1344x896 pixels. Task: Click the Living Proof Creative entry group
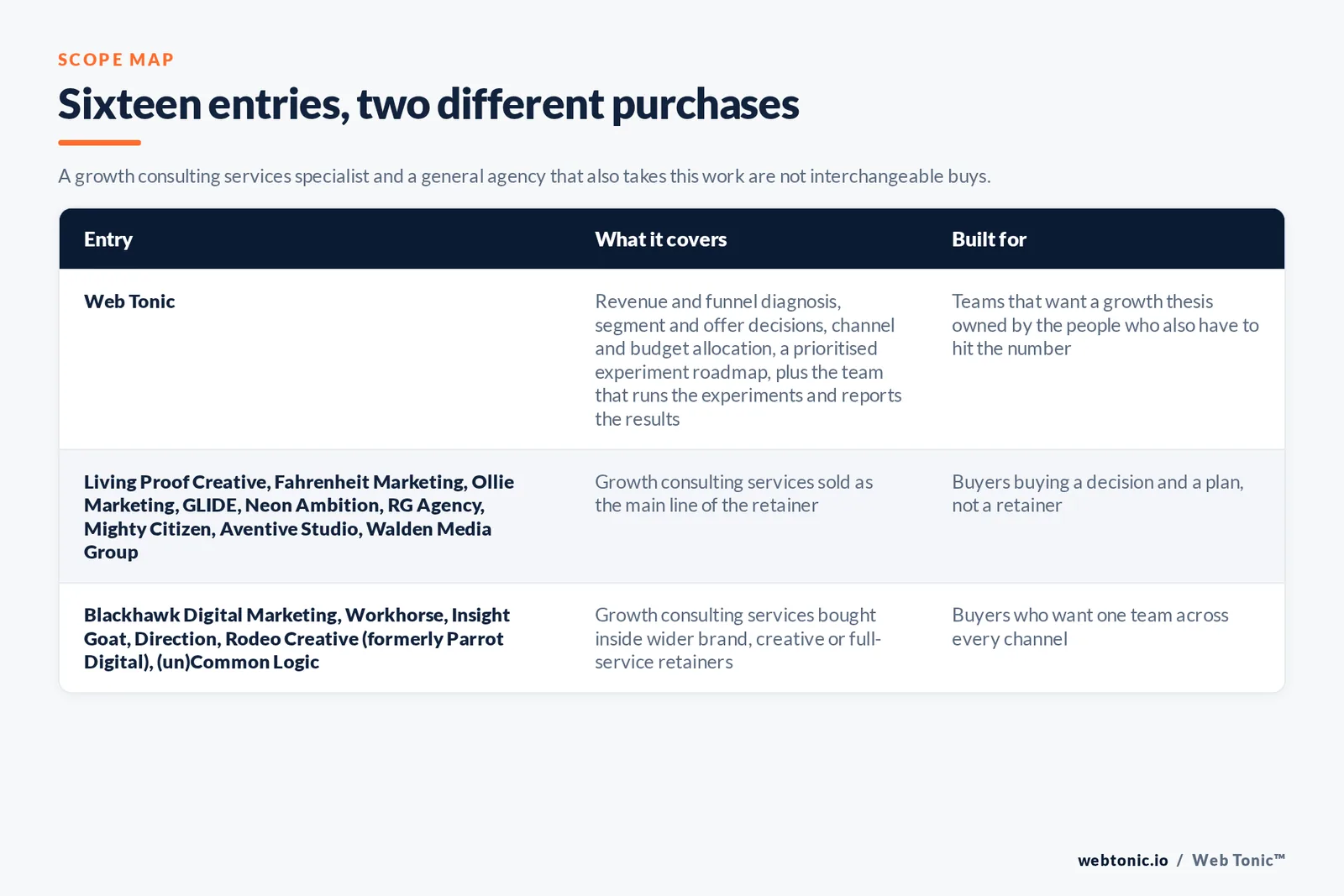[x=299, y=516]
